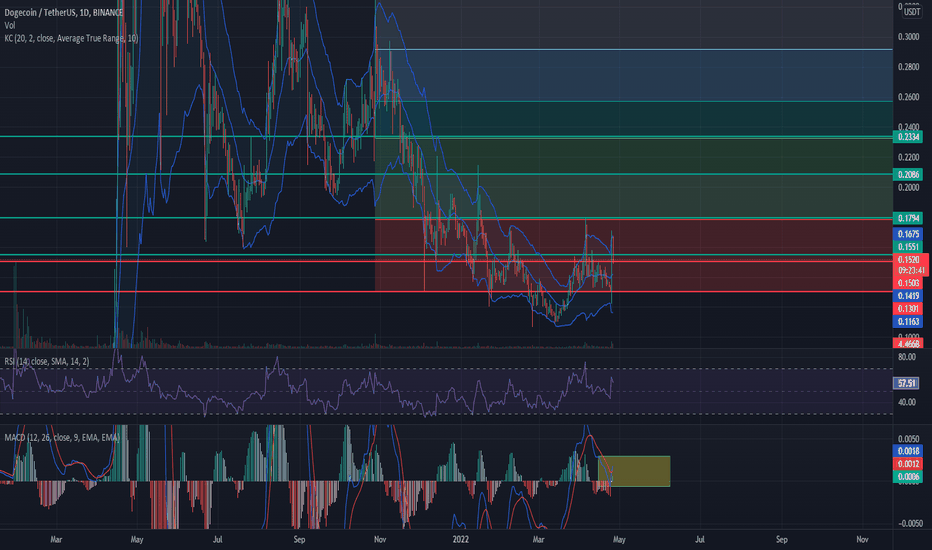Click the green MACD 0.0006 label
Screen dimensions: 932x550
tap(908, 477)
